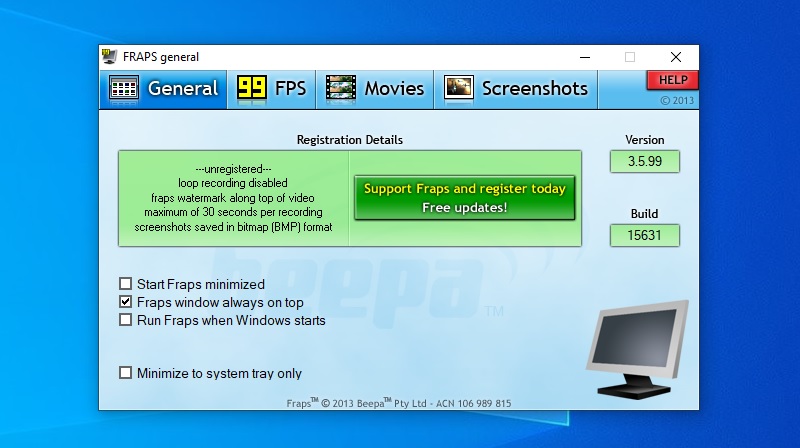
Task: Uncheck Fraps window always on top
Action: pos(126,302)
